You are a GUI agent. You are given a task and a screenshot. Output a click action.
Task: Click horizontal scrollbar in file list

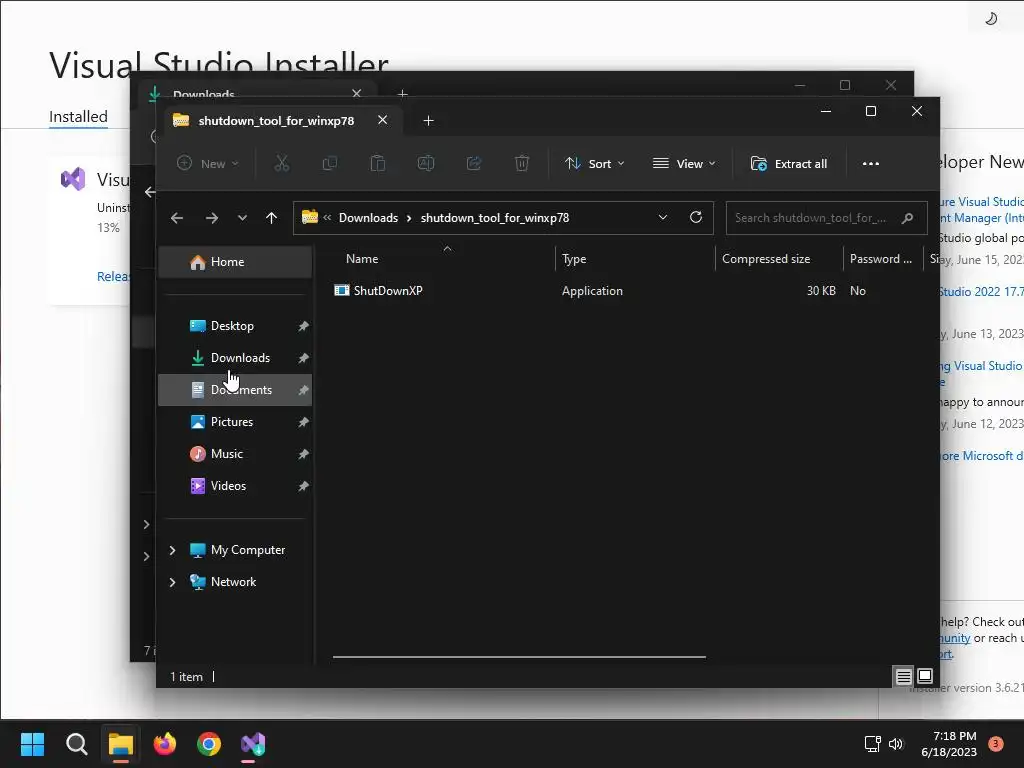click(x=519, y=657)
